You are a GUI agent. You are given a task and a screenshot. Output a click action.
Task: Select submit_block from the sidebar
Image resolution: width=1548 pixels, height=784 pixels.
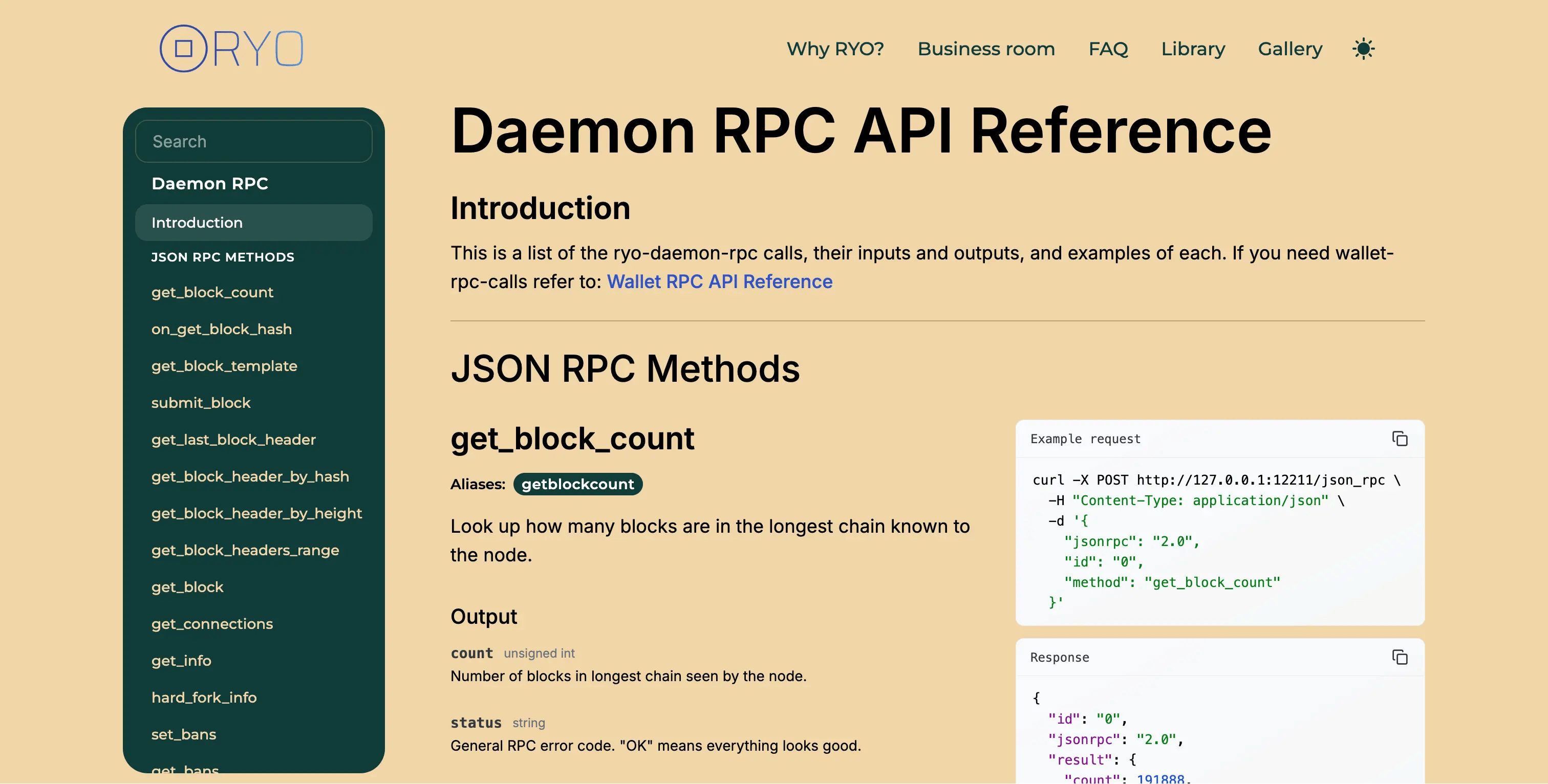201,403
